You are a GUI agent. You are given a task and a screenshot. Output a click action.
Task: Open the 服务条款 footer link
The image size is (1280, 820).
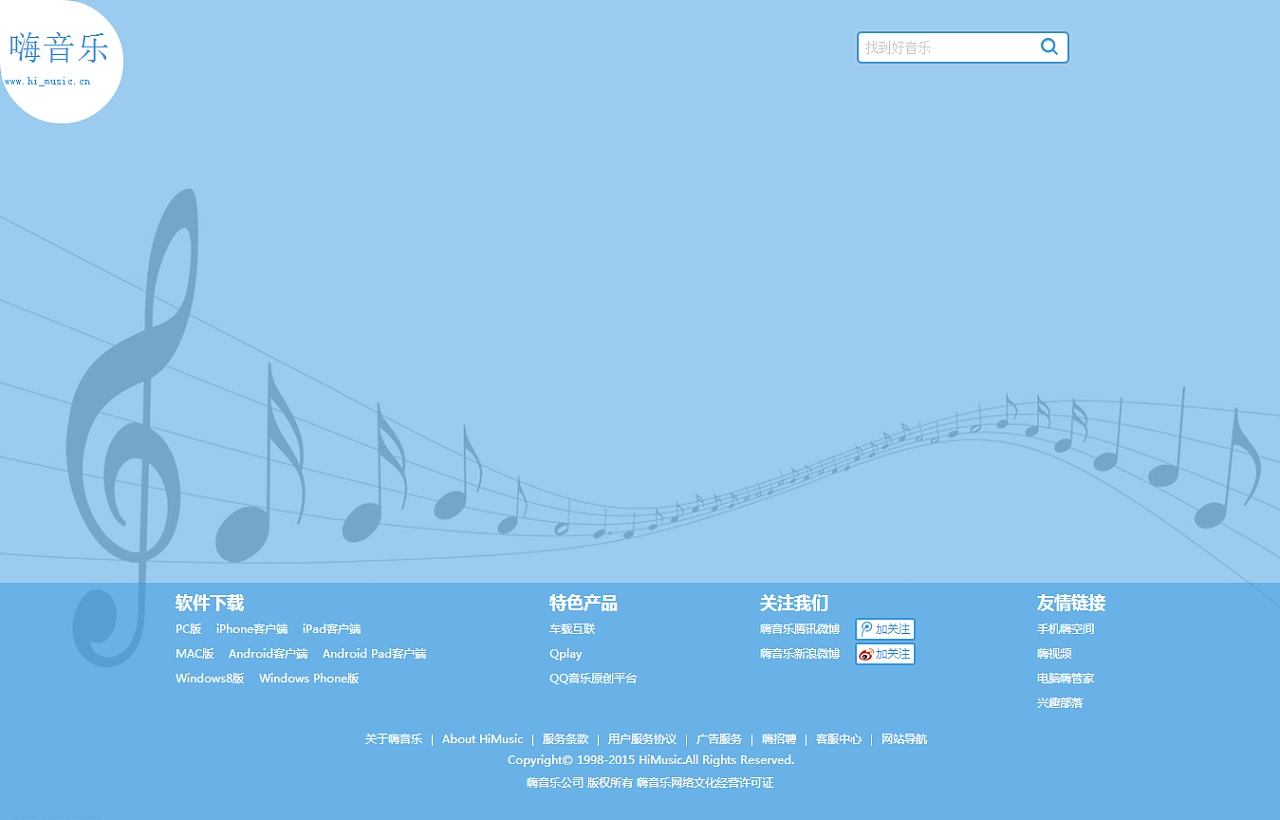click(x=566, y=739)
